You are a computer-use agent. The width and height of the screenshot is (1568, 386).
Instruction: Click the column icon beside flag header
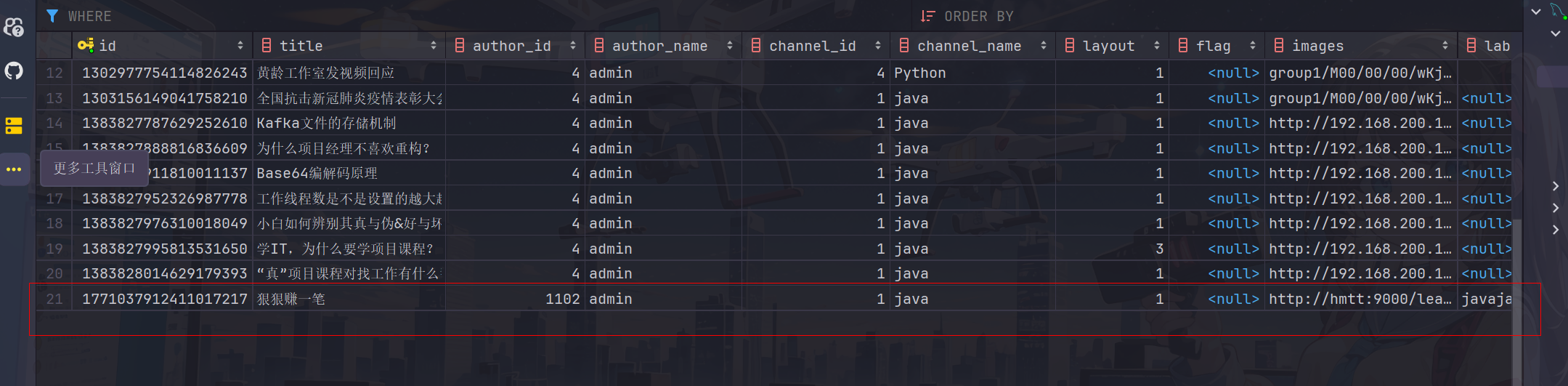1183,45
